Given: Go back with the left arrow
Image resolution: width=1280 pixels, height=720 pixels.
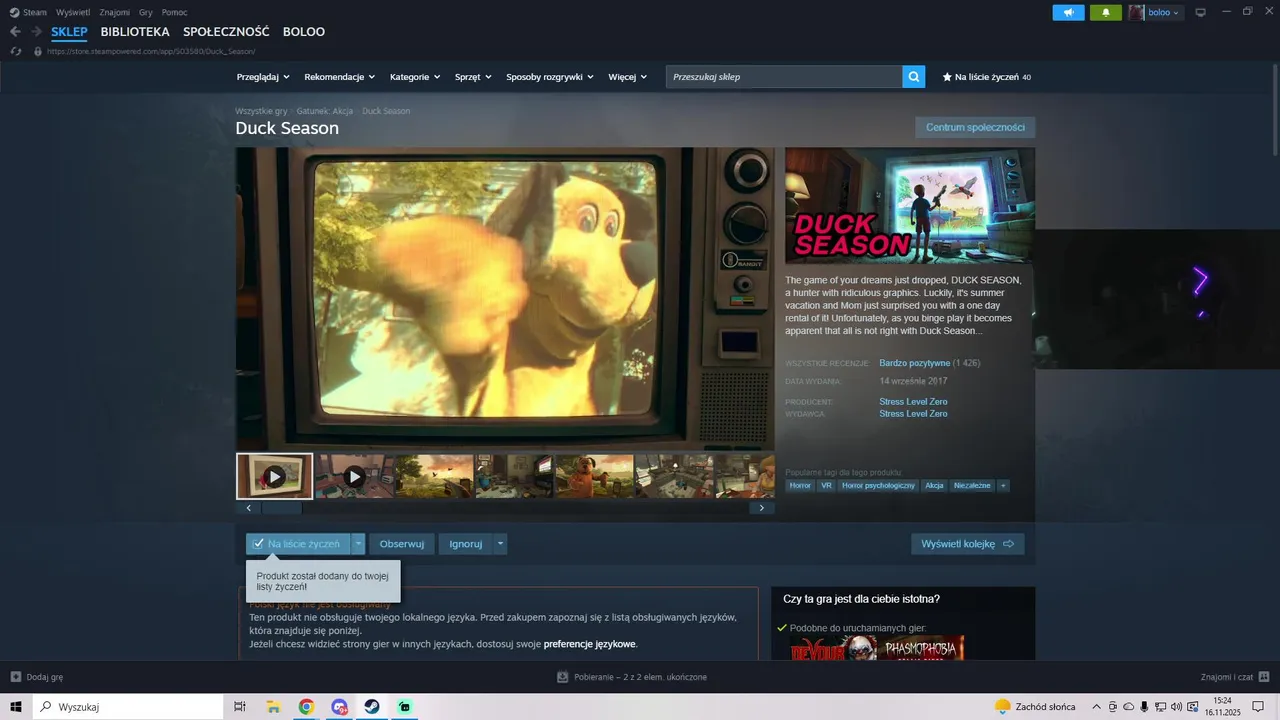Looking at the screenshot, I should (x=15, y=32).
